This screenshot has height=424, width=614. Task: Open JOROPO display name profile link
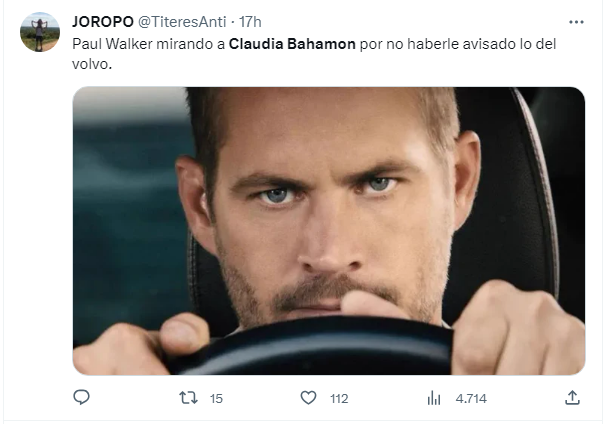(103, 22)
